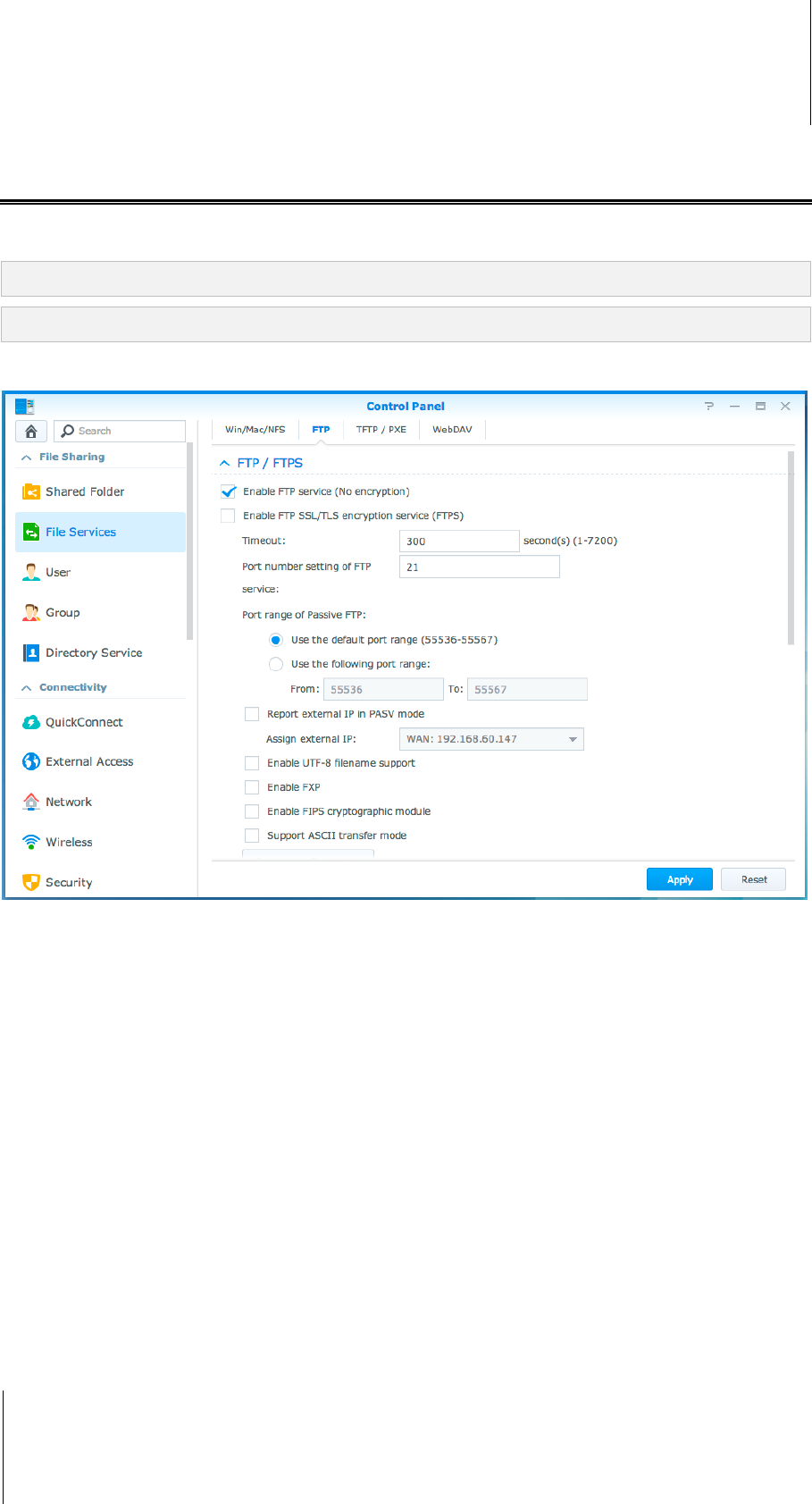812x1504 pixels.
Task: Click the search magnifier icon
Action: (x=68, y=431)
